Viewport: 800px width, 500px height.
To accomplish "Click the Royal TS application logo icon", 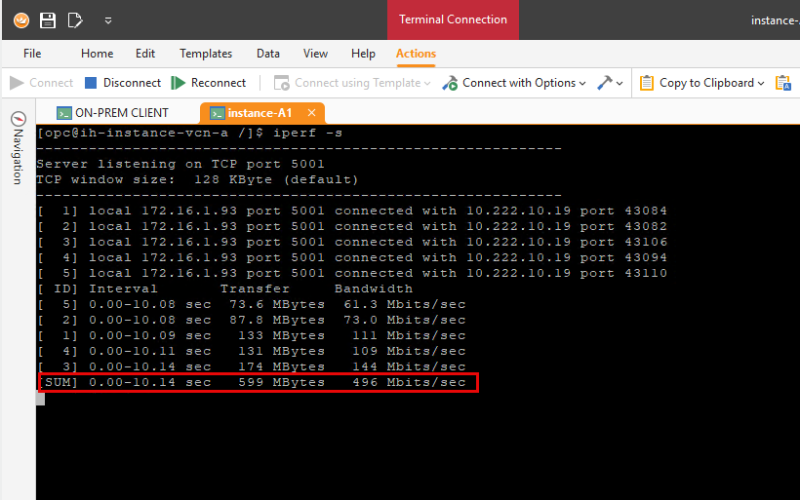I will pos(21,20).
